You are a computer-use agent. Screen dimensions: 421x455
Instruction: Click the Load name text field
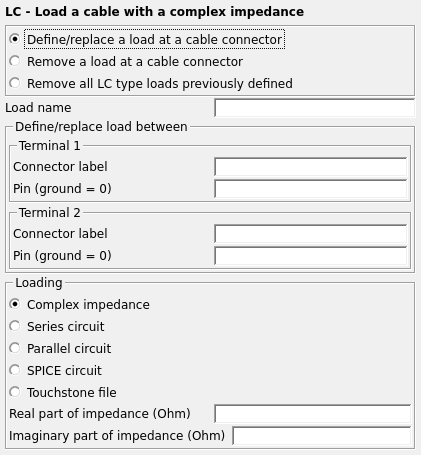point(314,108)
